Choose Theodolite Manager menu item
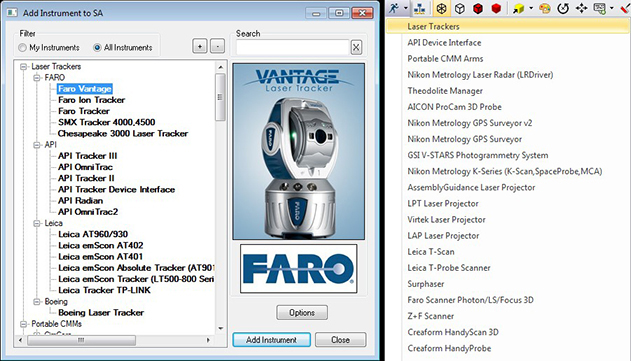This screenshot has width=631, height=361. click(445, 91)
